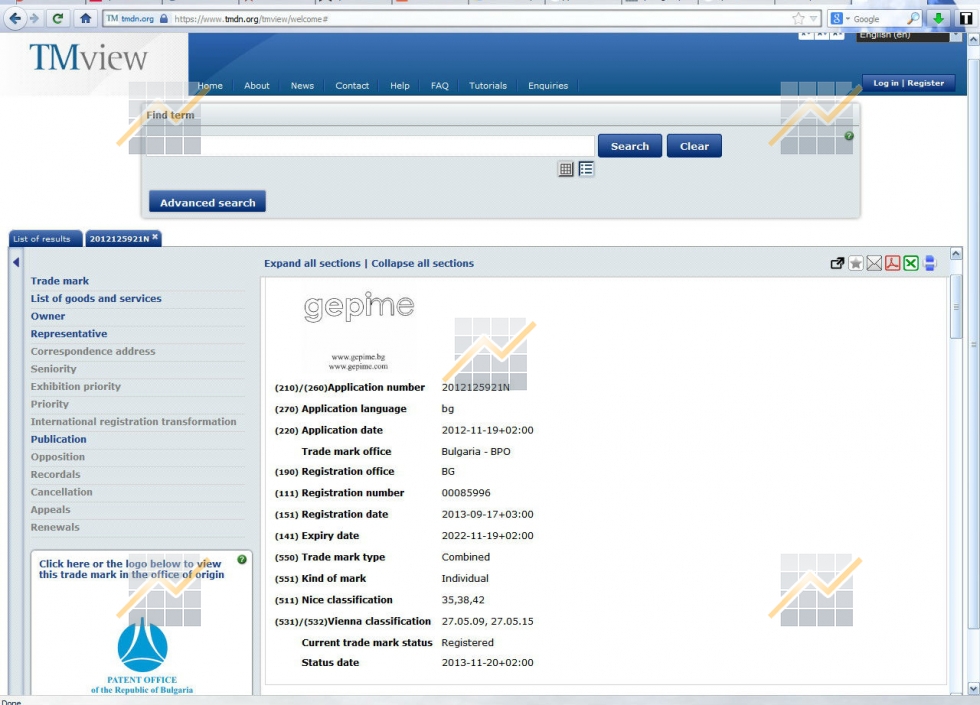980x705 pixels.
Task: Click status value Registered
Action: pos(468,642)
